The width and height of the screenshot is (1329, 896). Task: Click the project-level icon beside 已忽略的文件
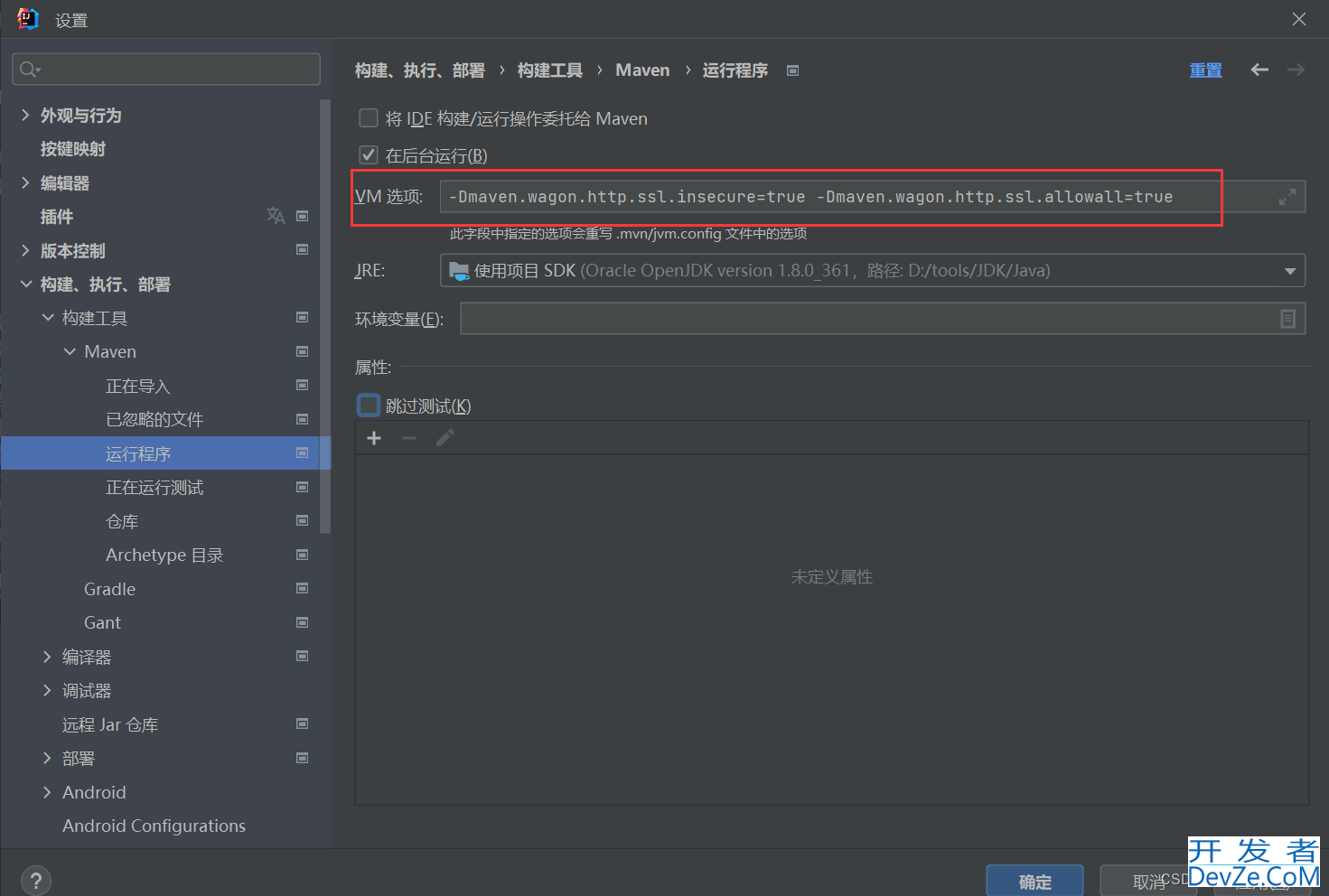pyautogui.click(x=303, y=419)
